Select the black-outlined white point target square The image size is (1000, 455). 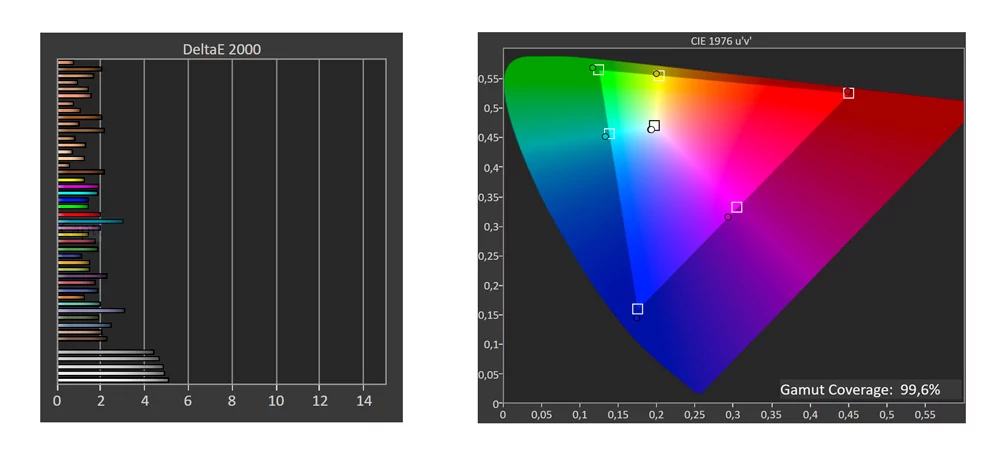click(x=654, y=125)
